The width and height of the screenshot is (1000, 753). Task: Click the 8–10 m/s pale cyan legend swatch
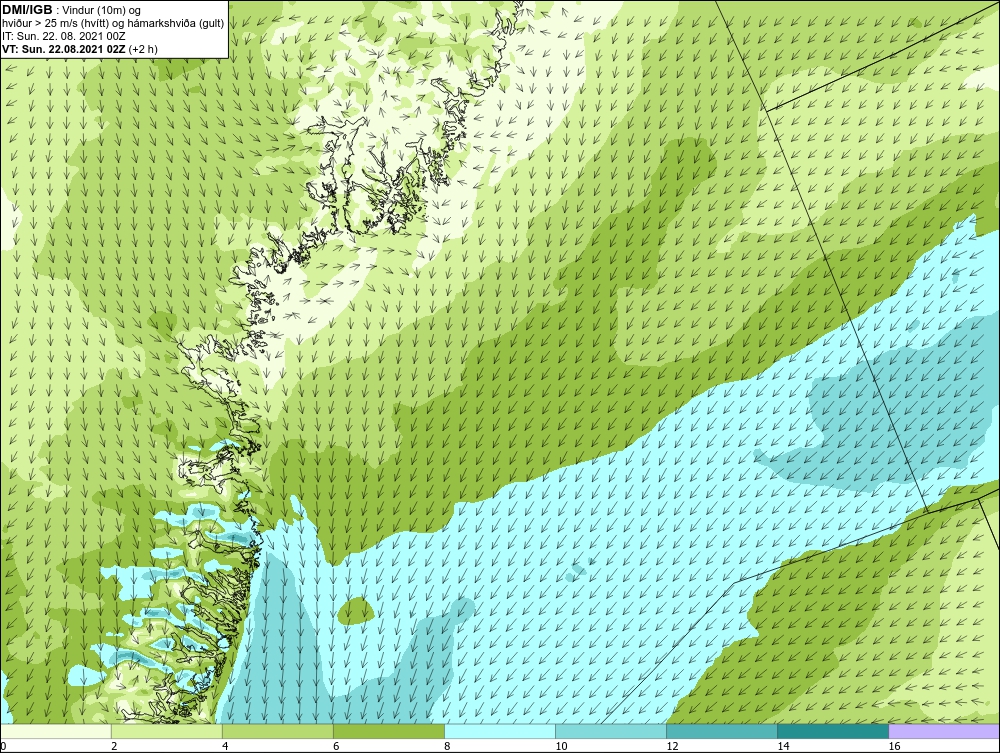pos(500,731)
